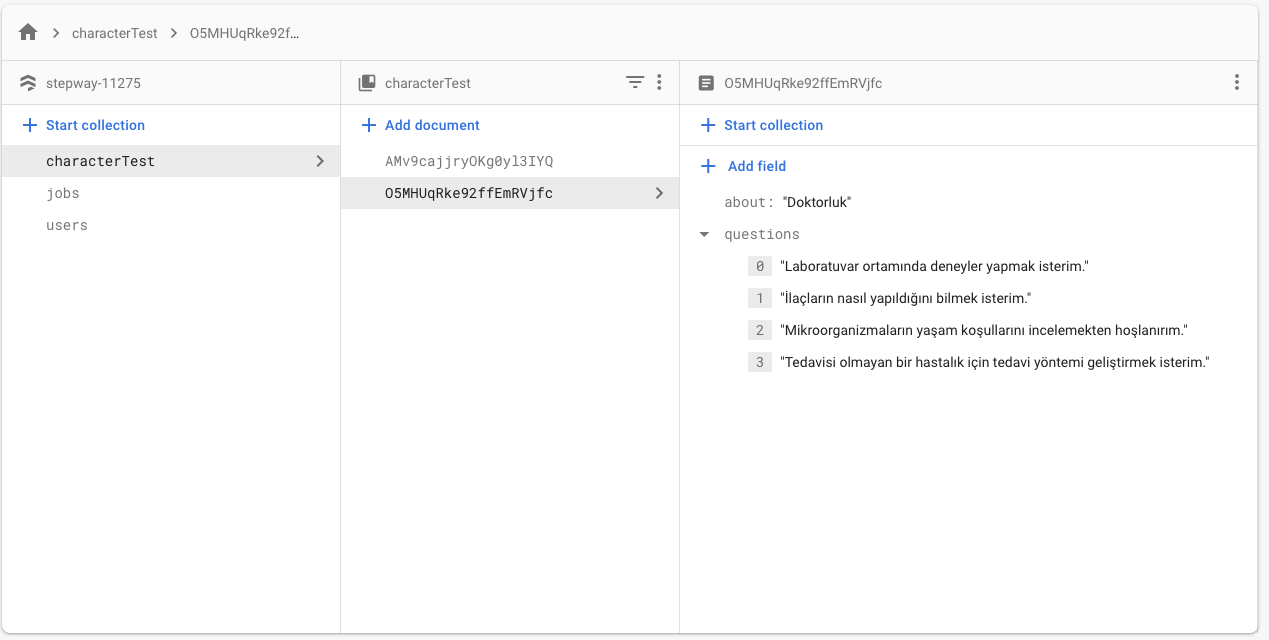Click the home icon in breadcrumb
Image resolution: width=1269 pixels, height=640 pixels.
tap(28, 33)
